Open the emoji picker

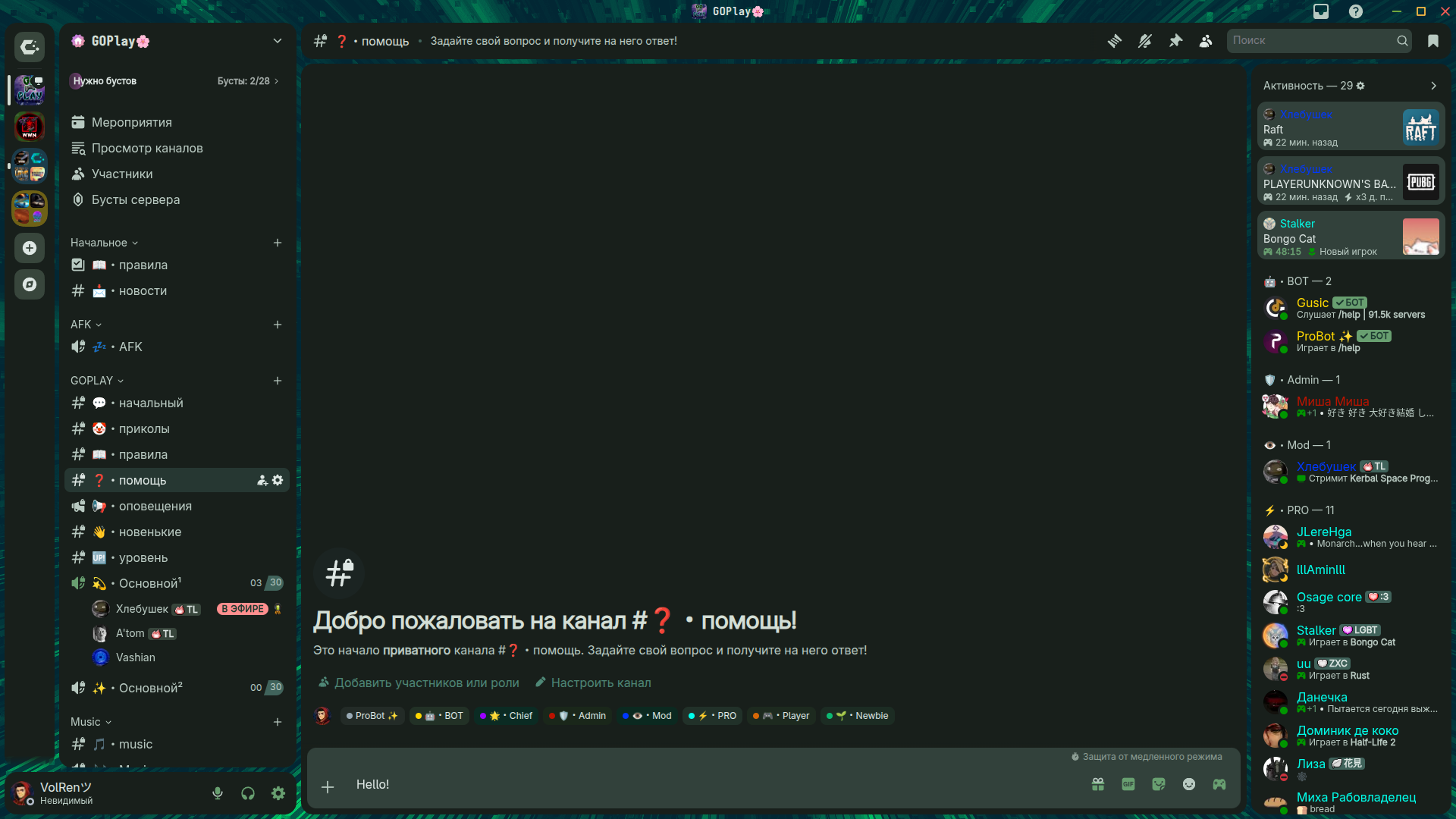coord(1189,785)
